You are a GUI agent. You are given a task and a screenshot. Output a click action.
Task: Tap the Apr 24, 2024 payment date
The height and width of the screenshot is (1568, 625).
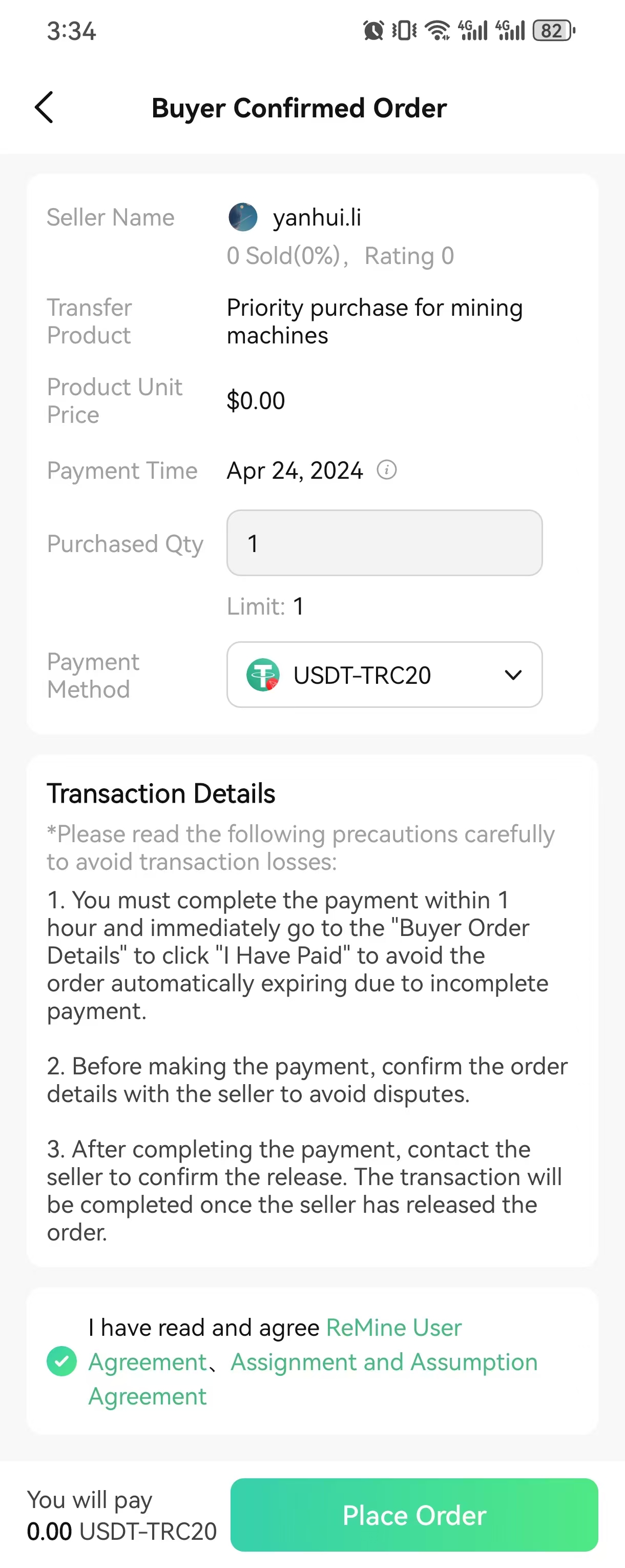pyautogui.click(x=295, y=471)
